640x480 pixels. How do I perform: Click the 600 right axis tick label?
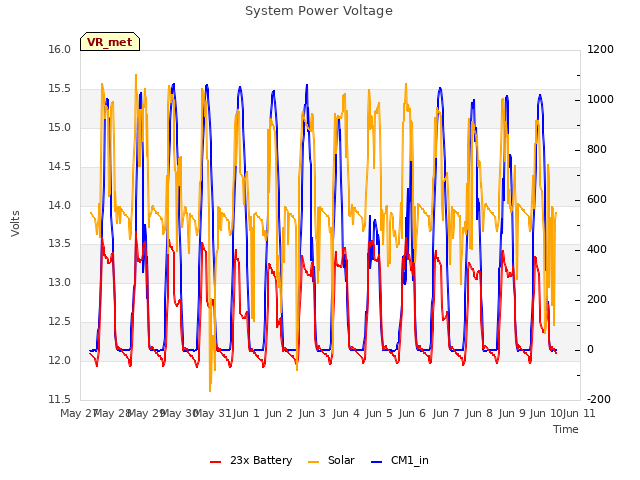coord(597,200)
